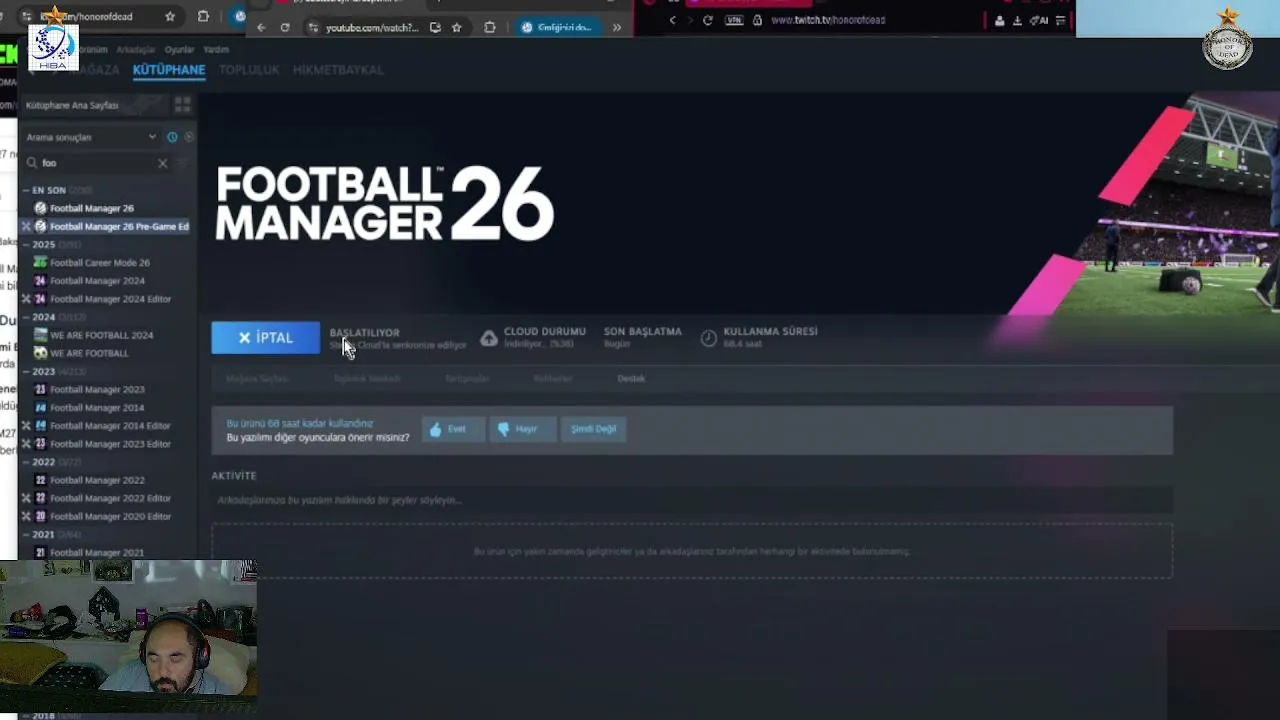Screen dimensions: 1280x720
Task: Select the WE ARE FOOTBALL entry
Action: [x=89, y=353]
